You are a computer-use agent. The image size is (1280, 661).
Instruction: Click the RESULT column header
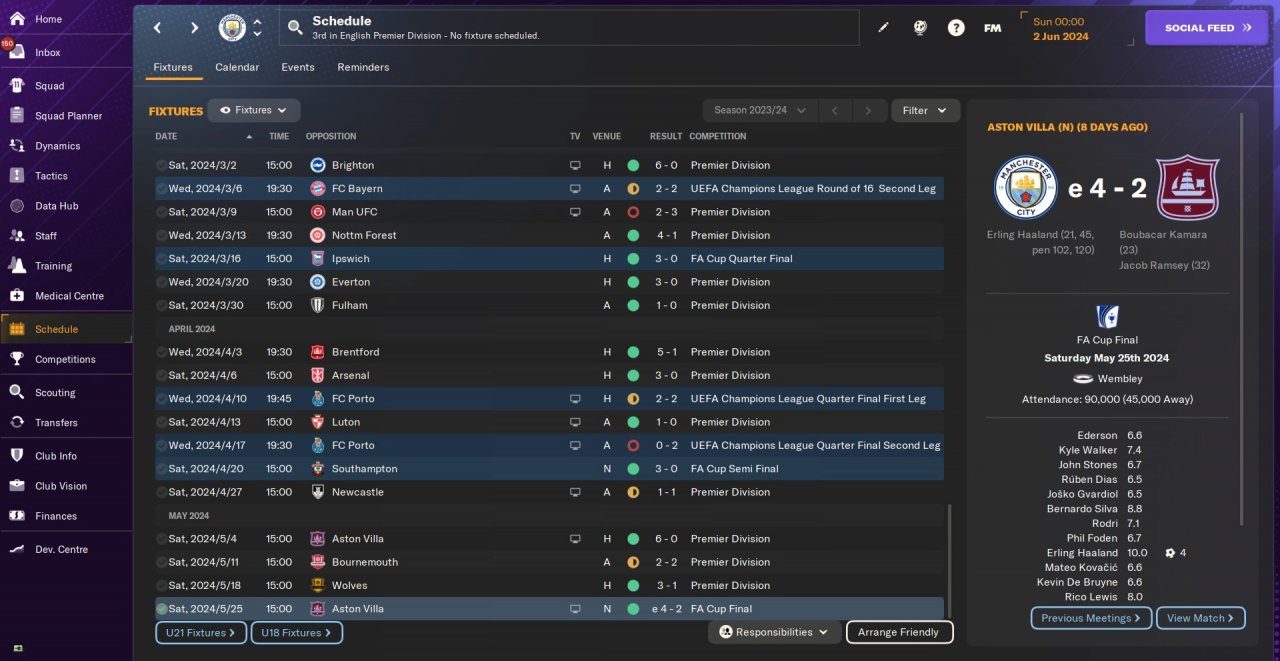(665, 136)
